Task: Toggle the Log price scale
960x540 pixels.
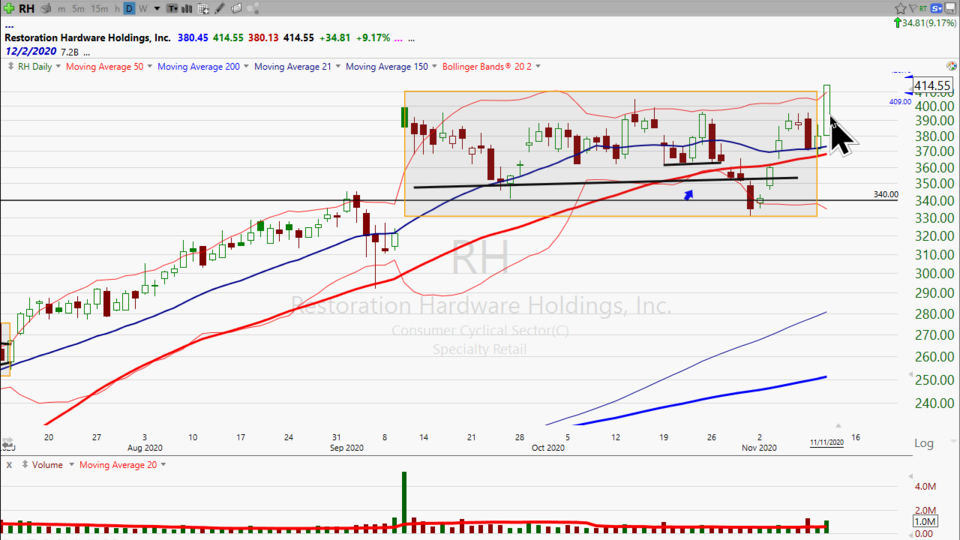Action: pos(924,443)
